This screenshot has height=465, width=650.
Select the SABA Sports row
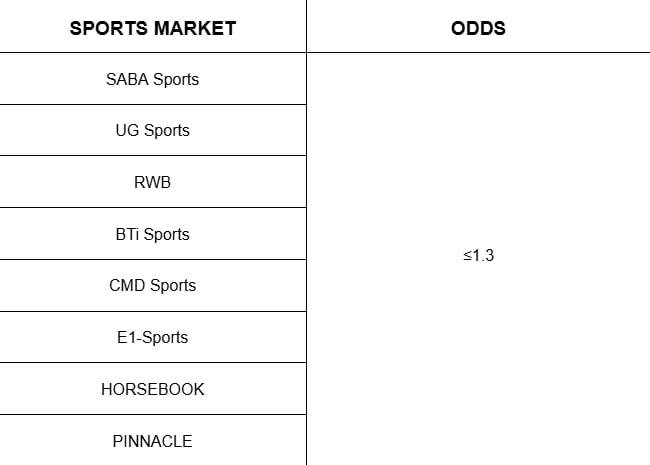click(152, 79)
